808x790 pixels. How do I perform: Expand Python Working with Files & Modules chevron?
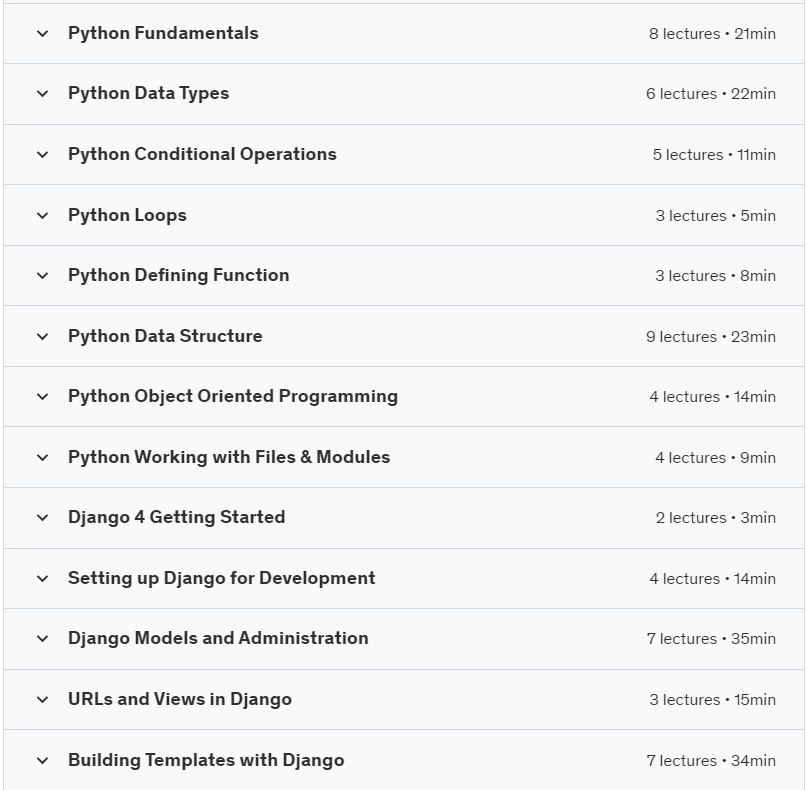pos(43,458)
